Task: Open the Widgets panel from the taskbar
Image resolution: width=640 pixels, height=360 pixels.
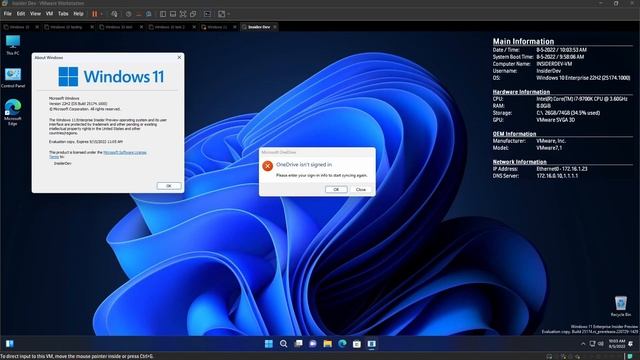Action: click(10, 344)
